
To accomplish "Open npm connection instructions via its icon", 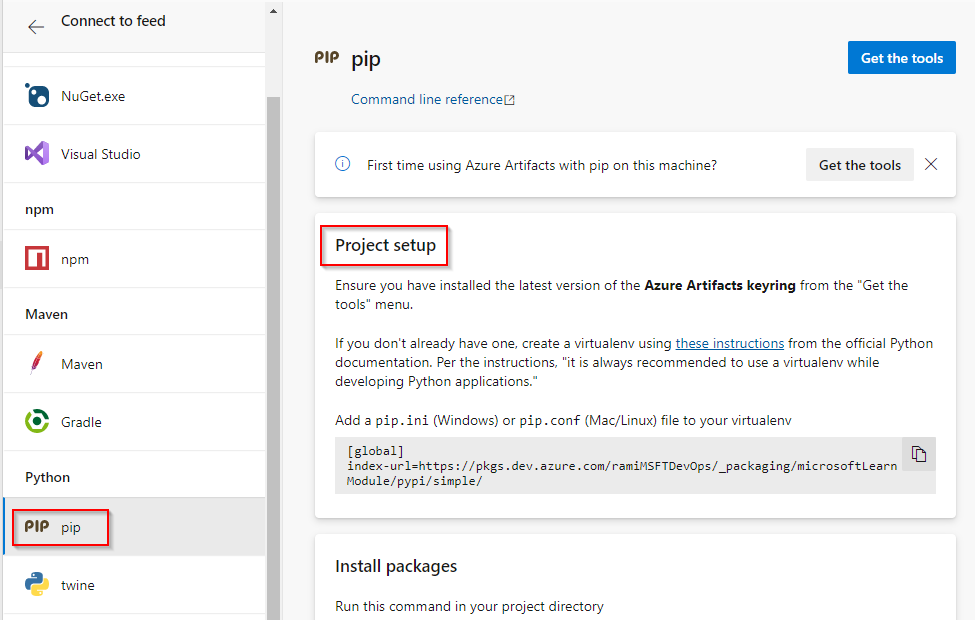I will click(x=38, y=257).
